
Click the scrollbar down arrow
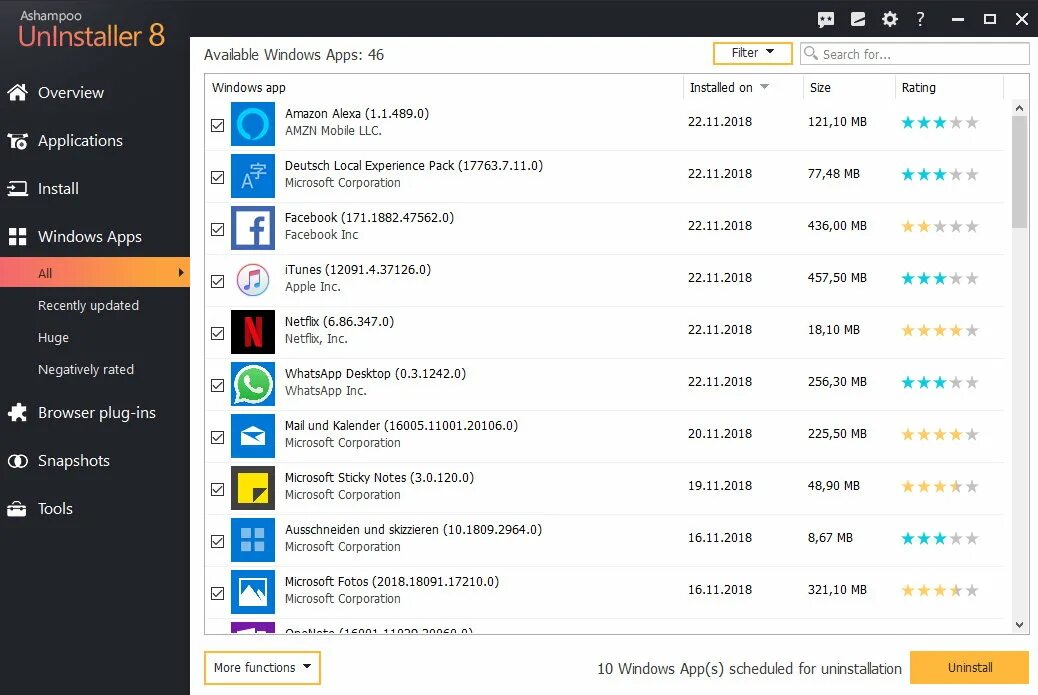click(x=1019, y=624)
